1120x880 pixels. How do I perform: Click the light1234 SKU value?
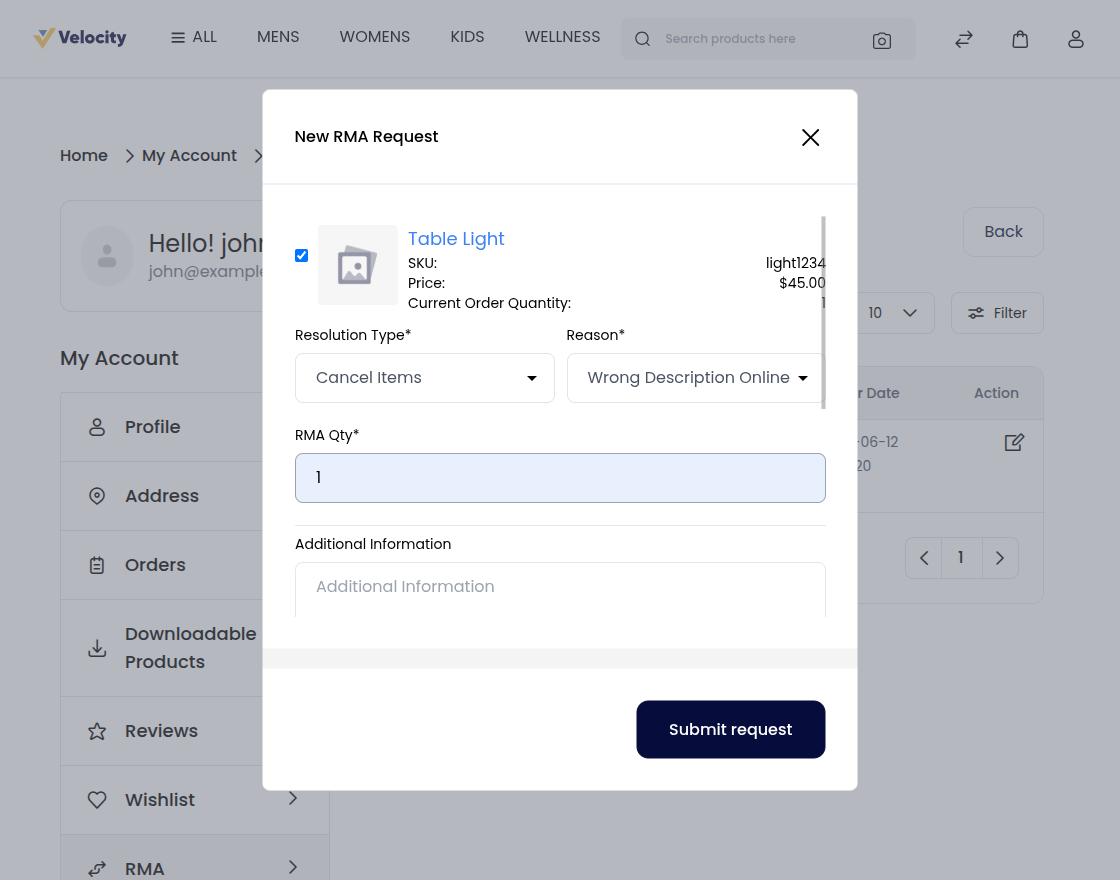point(795,263)
